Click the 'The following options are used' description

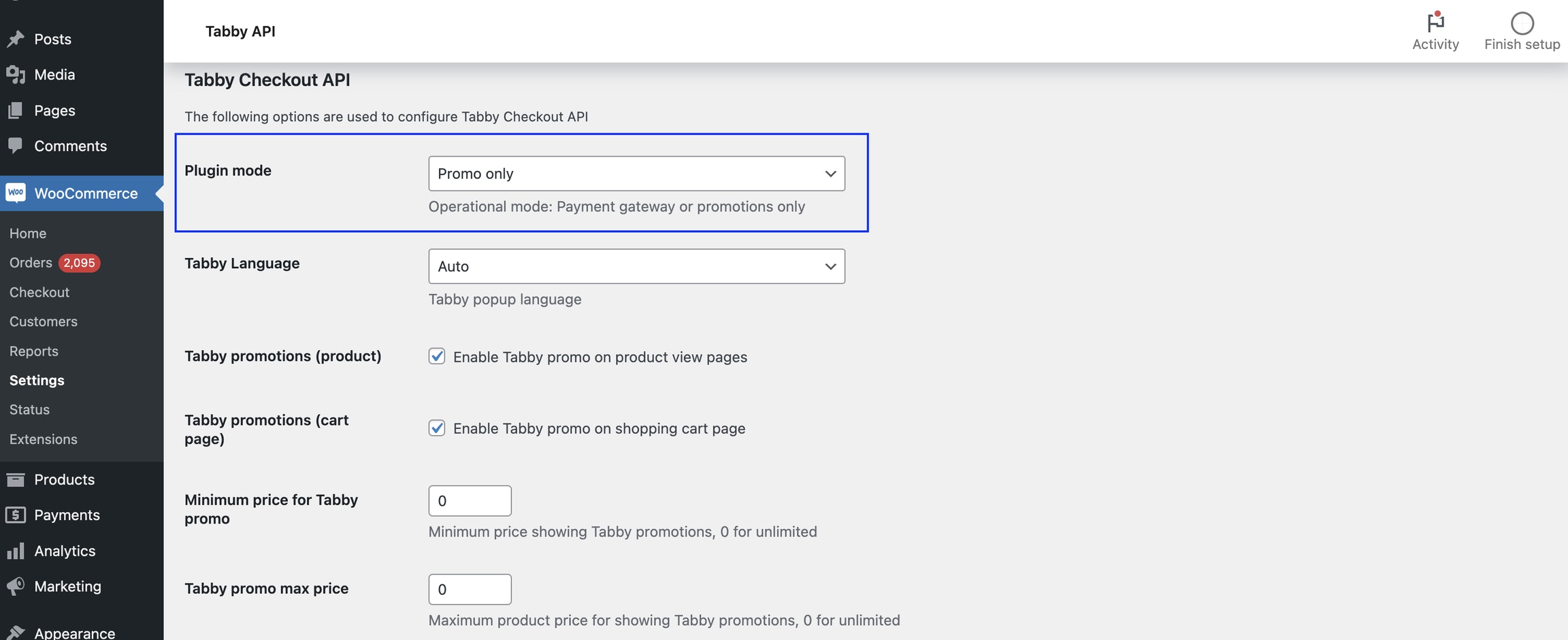(x=386, y=116)
